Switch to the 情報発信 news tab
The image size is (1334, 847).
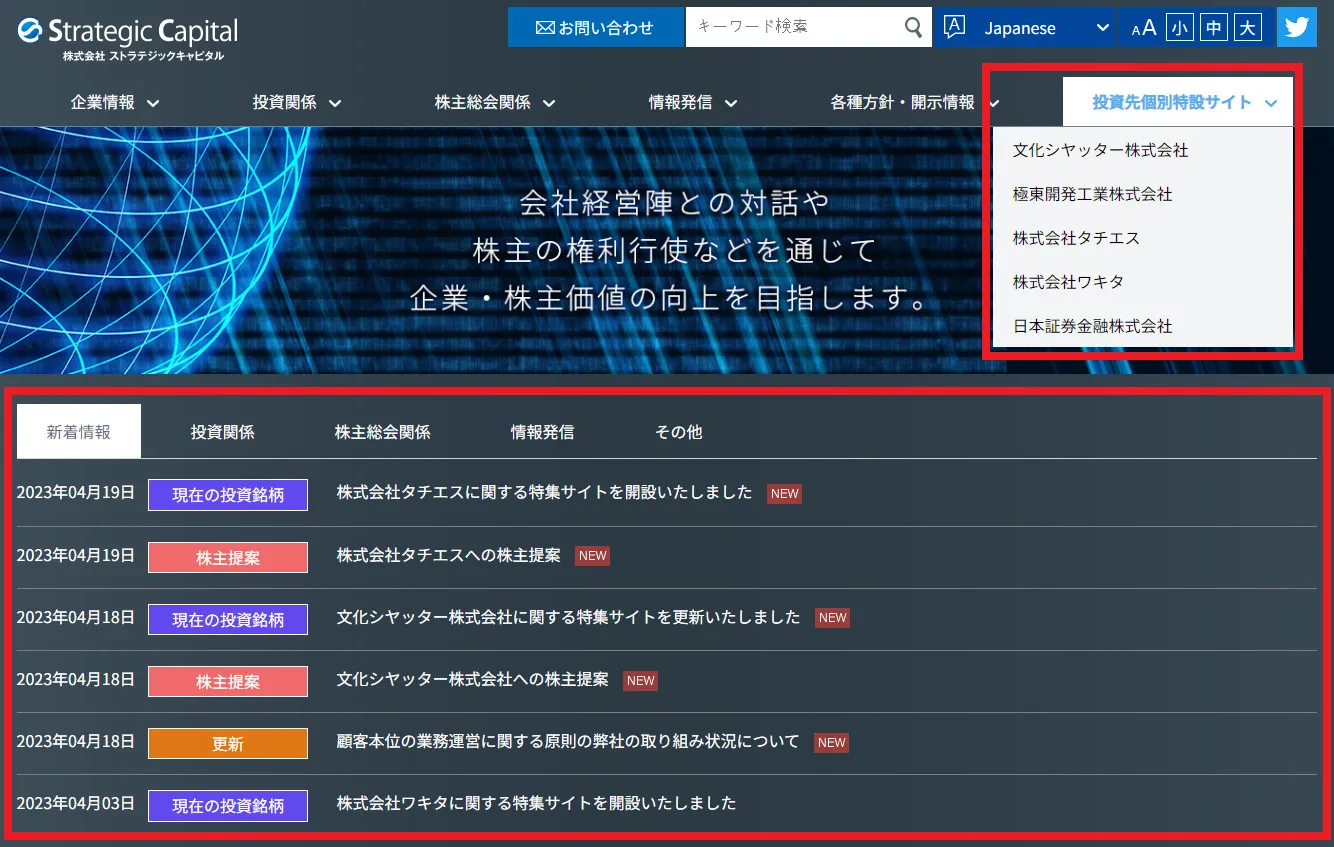(x=543, y=432)
